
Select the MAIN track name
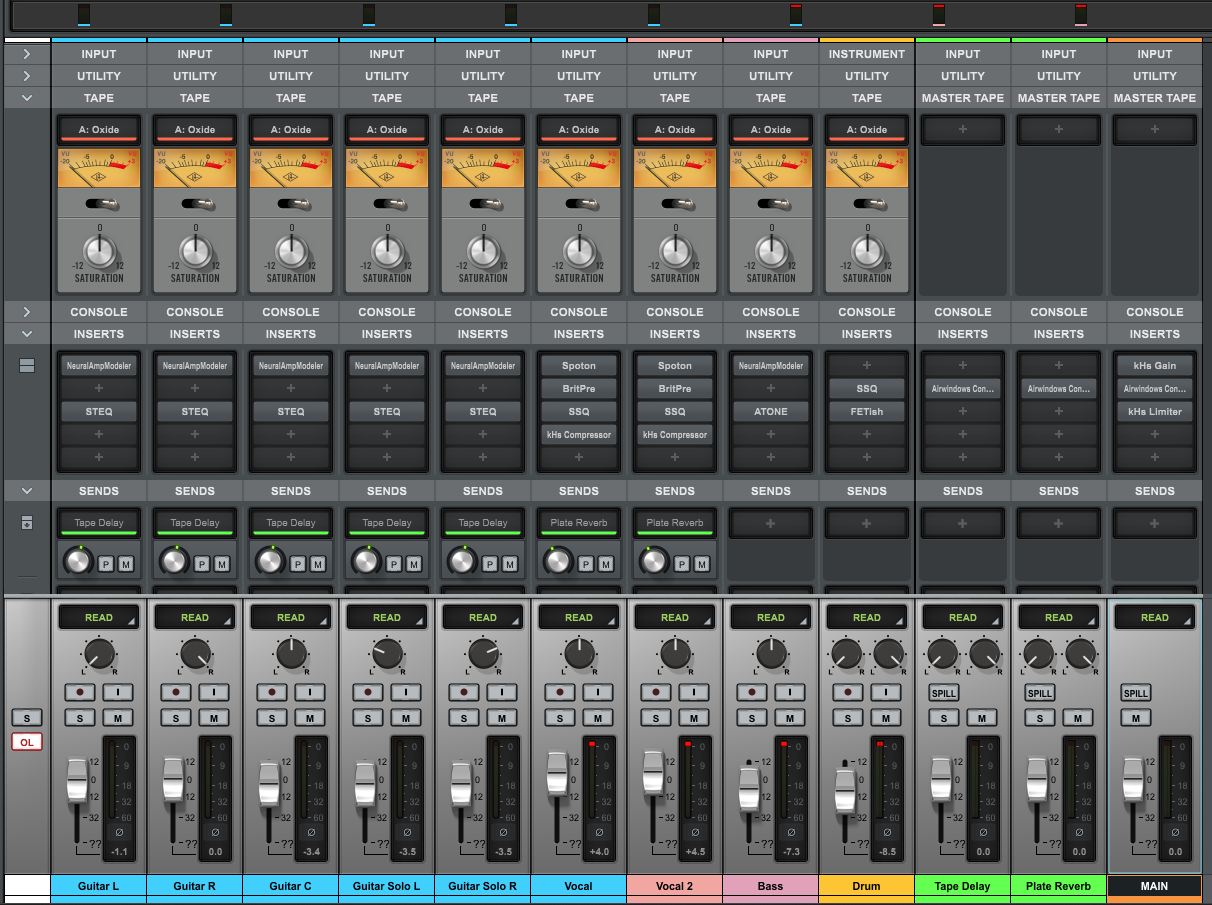pos(1155,886)
